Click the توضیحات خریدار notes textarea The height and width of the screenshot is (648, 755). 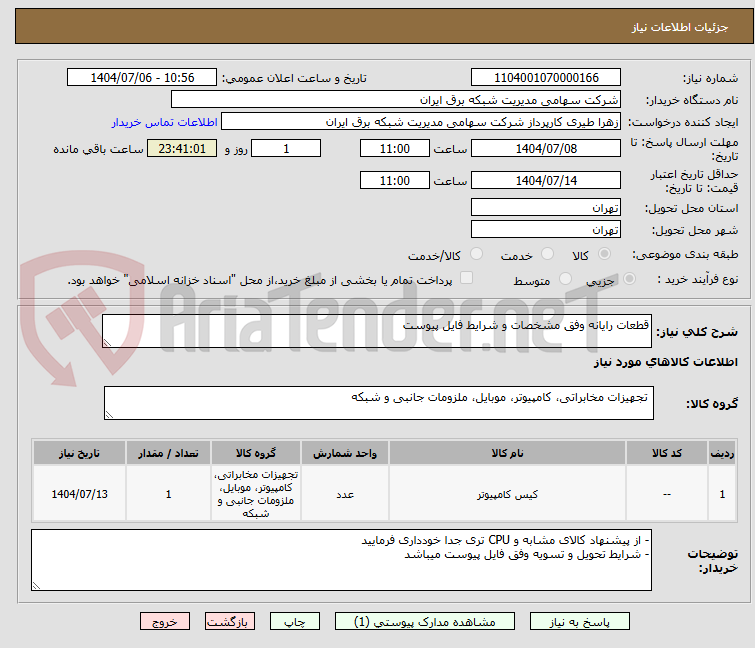[x=341, y=560]
